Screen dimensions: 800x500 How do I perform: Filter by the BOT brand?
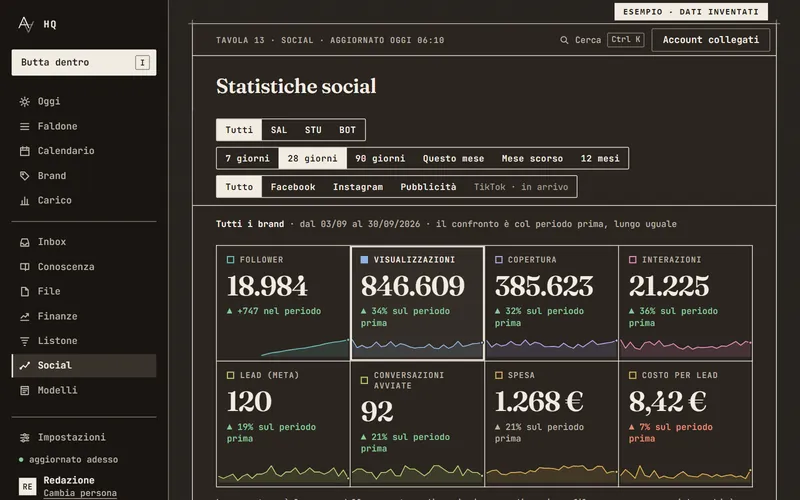click(x=347, y=130)
